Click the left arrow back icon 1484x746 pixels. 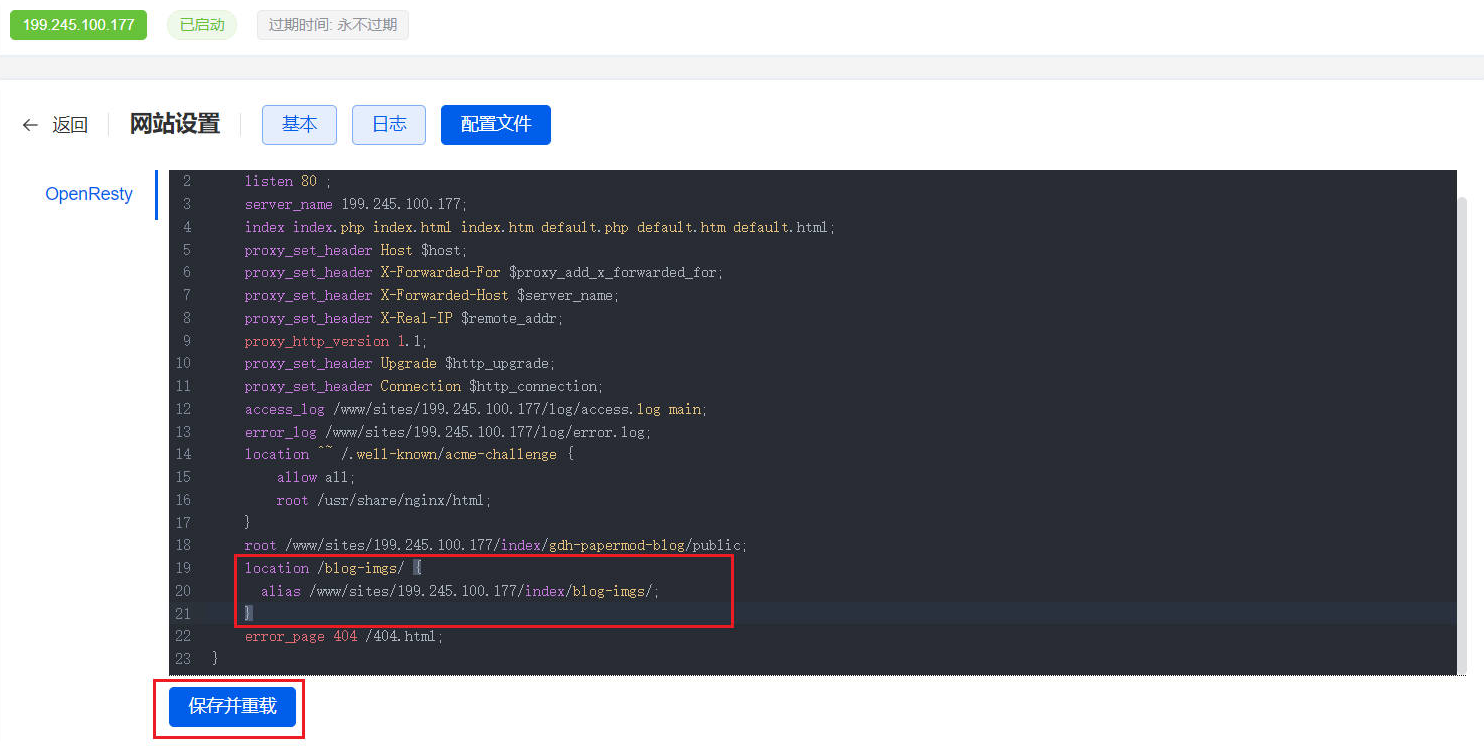(x=30, y=125)
